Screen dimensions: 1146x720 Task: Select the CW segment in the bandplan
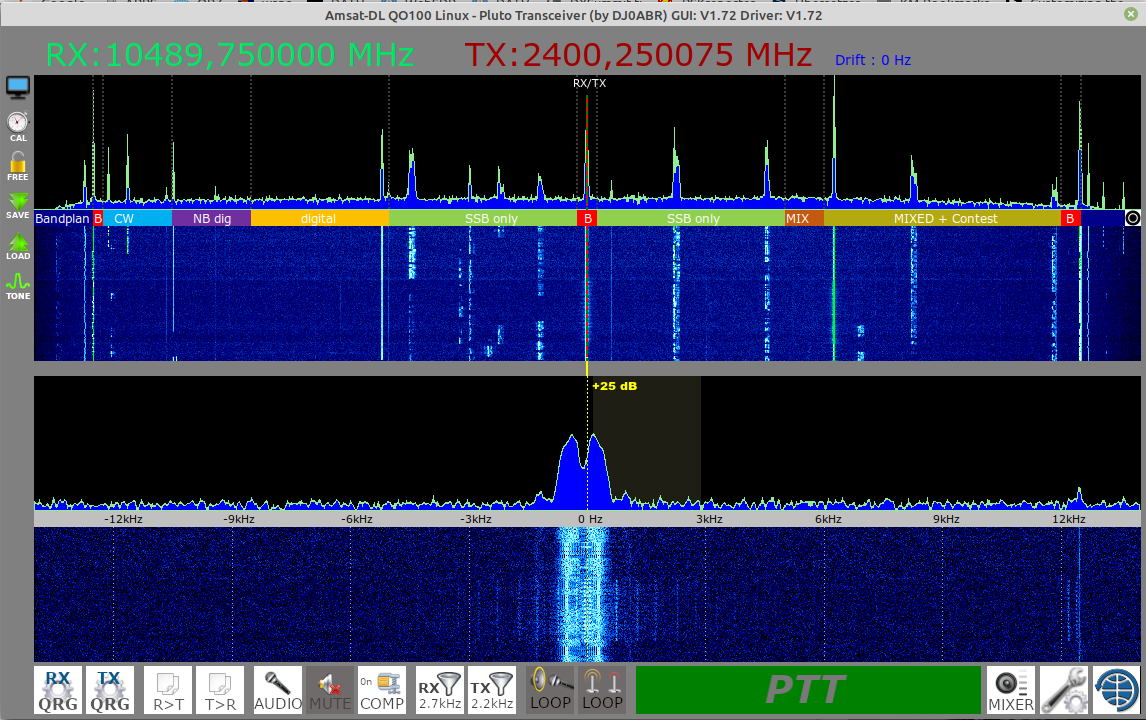pos(124,218)
